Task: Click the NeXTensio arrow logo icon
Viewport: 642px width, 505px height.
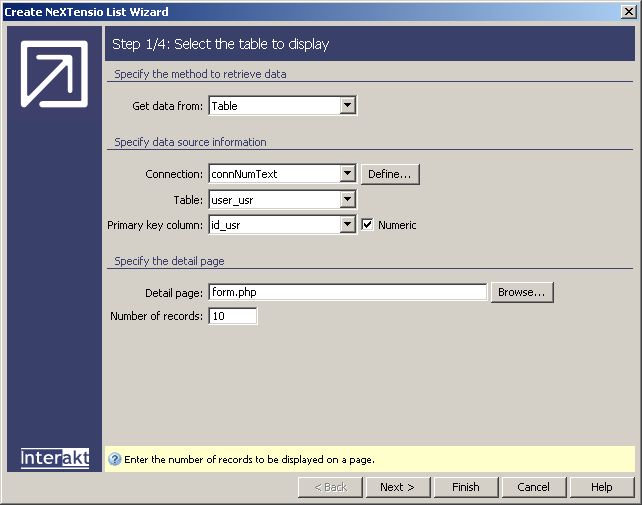Action: click(x=55, y=76)
